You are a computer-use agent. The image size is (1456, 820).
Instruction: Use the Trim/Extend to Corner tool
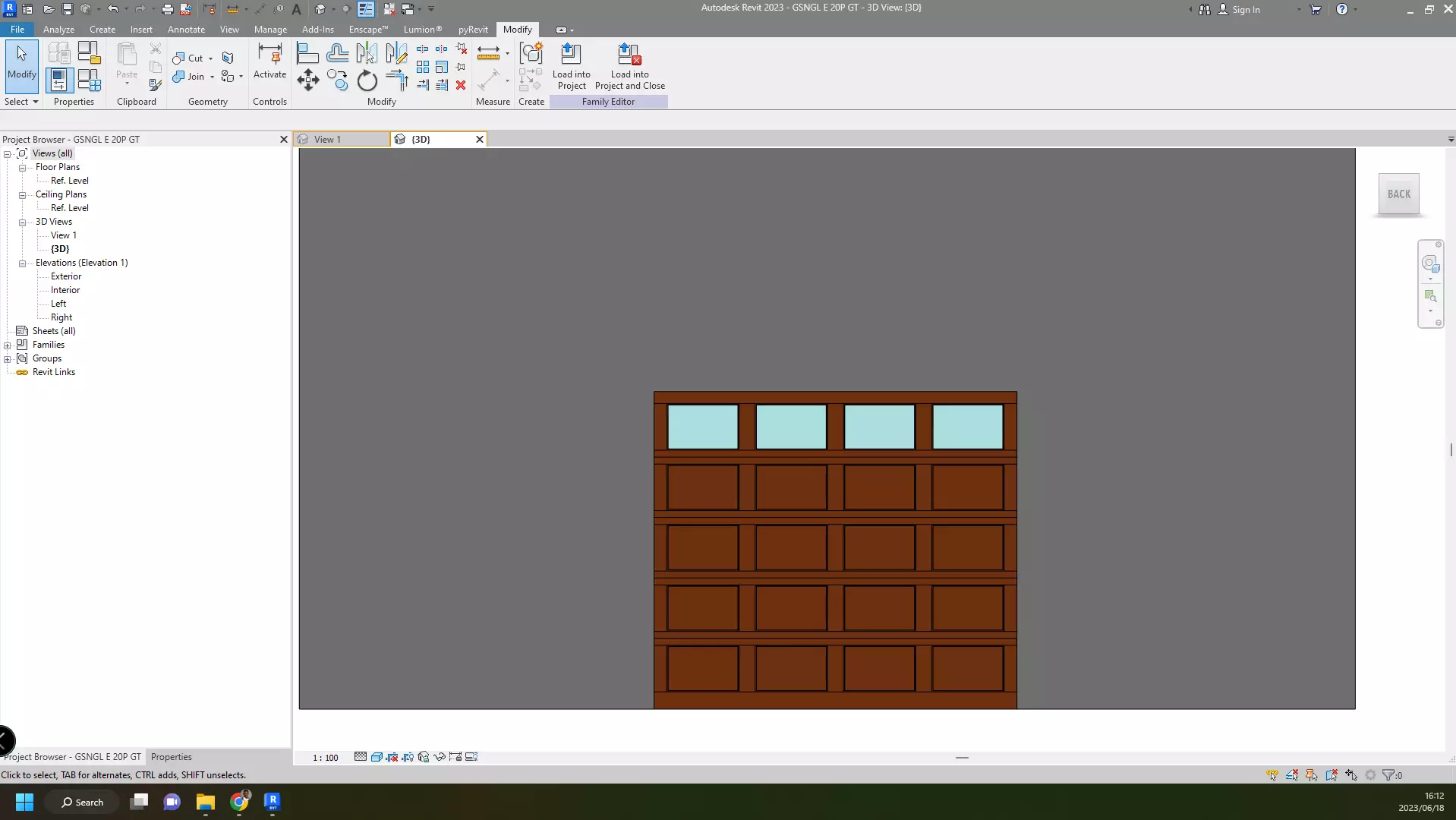(397, 80)
